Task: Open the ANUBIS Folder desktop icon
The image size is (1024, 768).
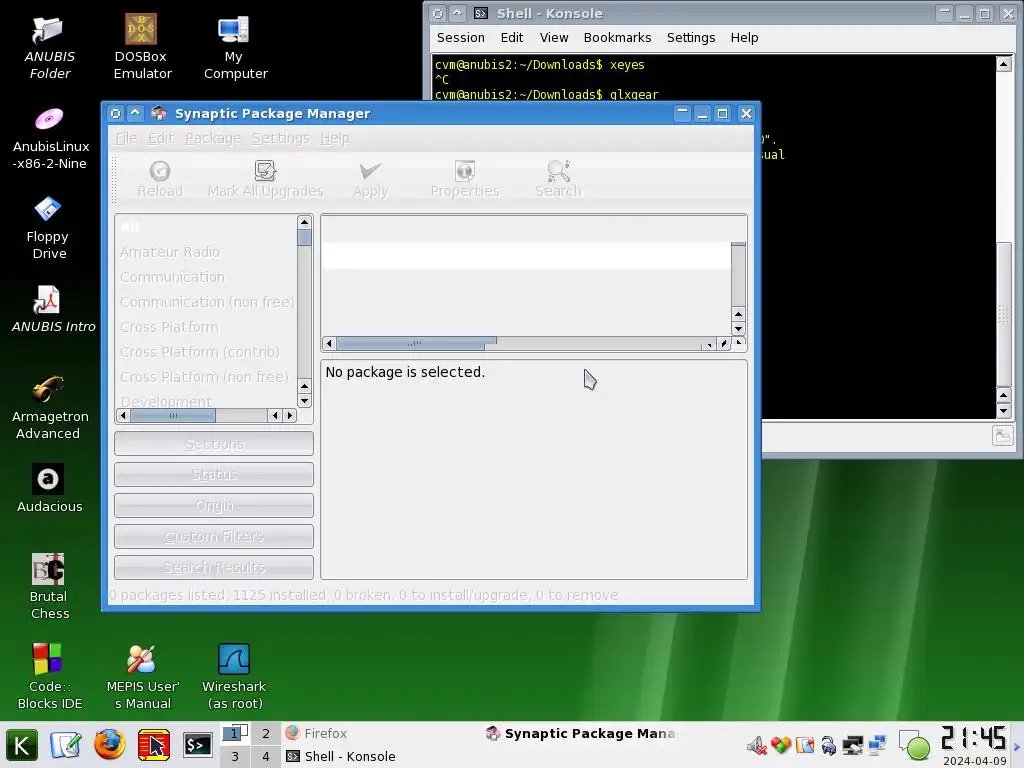Action: tap(48, 29)
